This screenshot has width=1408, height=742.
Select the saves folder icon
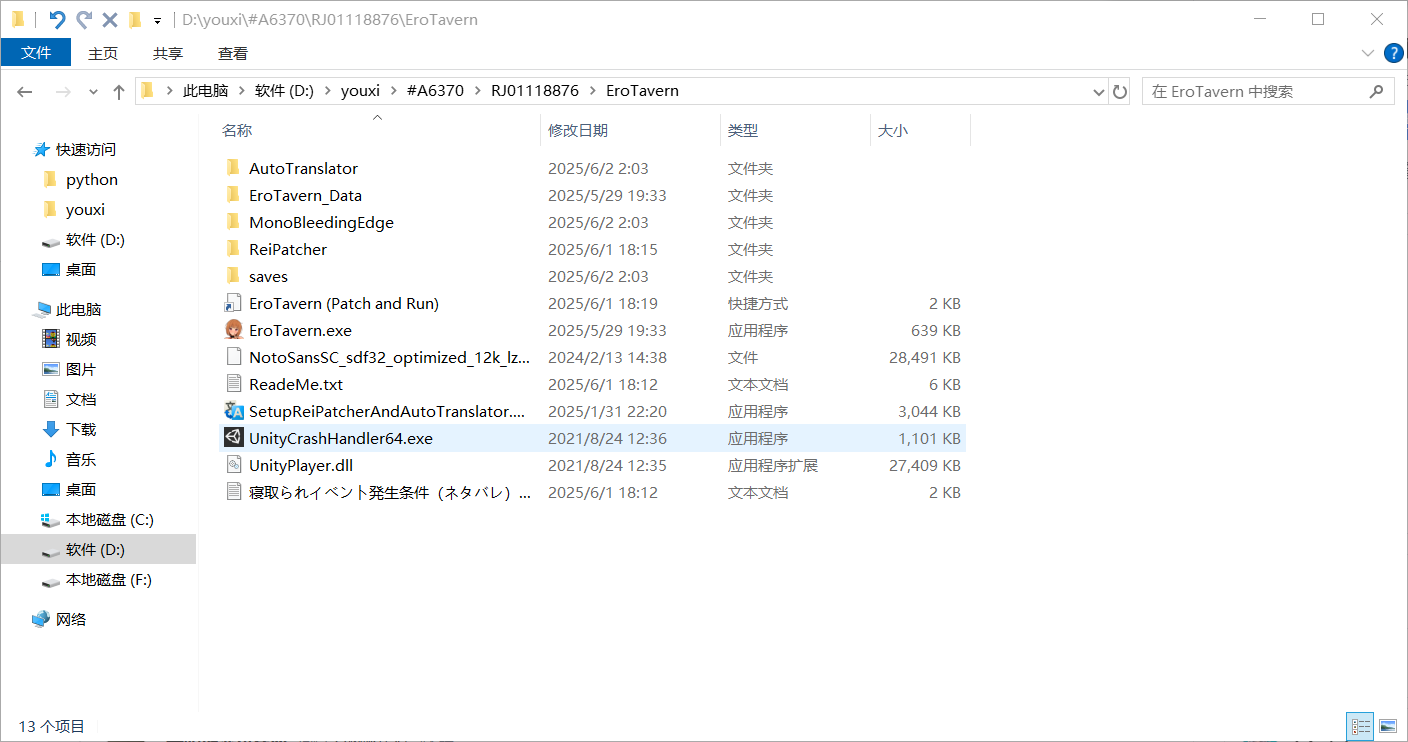click(234, 276)
